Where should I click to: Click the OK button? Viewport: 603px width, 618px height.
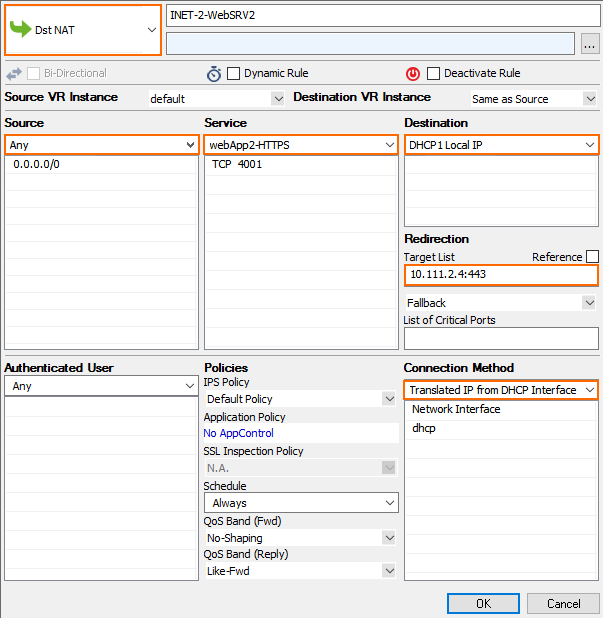coord(484,603)
